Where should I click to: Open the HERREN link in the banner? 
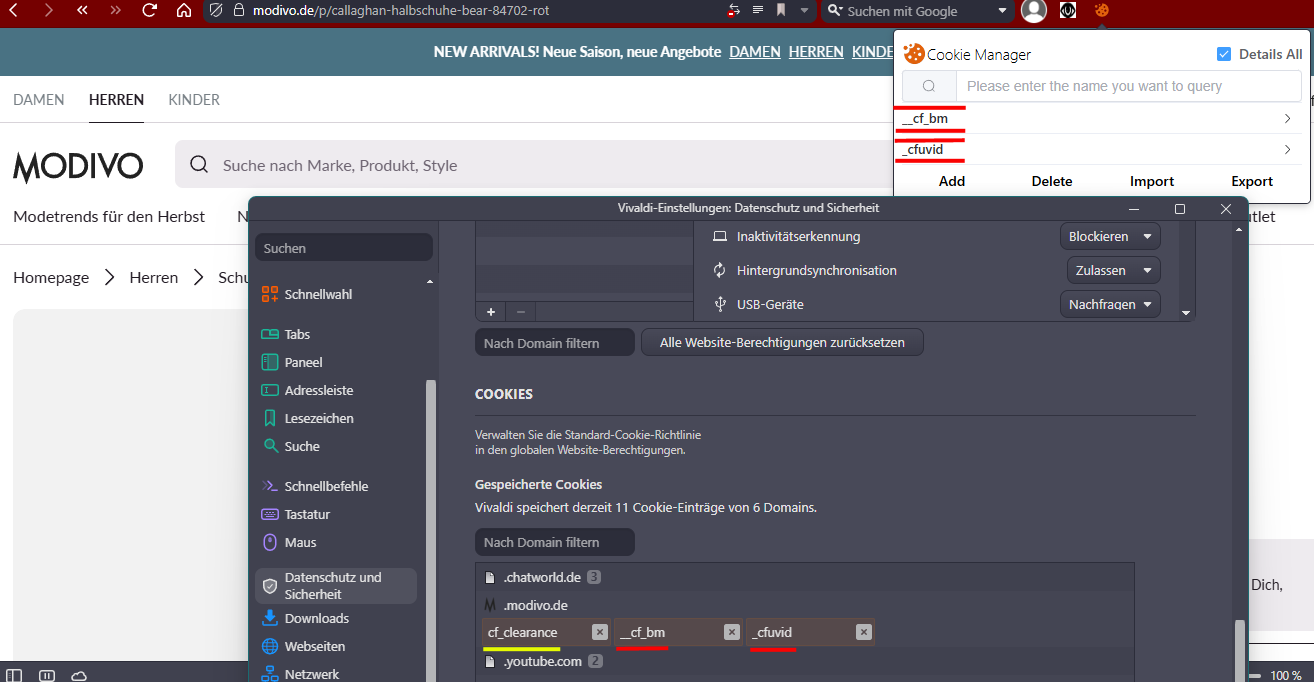816,51
